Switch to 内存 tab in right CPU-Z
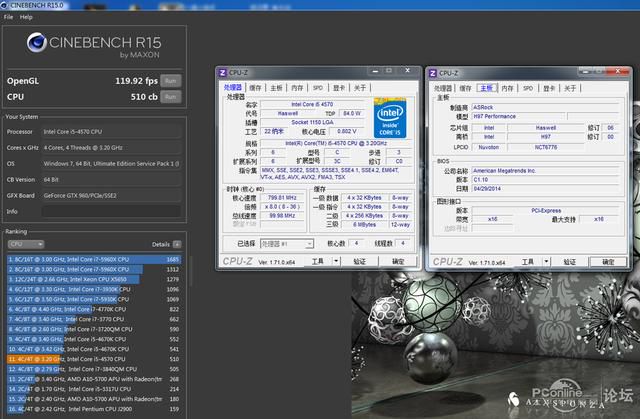The height and width of the screenshot is (419, 640). [x=507, y=88]
